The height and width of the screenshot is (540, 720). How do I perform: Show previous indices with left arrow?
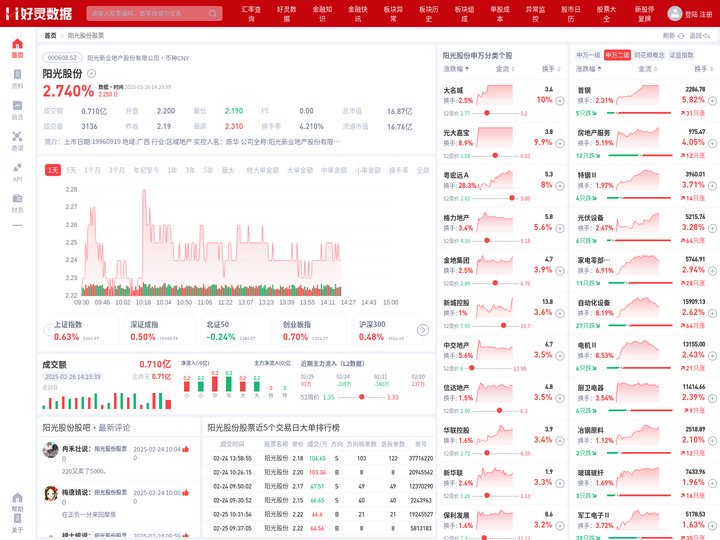[x=47, y=330]
